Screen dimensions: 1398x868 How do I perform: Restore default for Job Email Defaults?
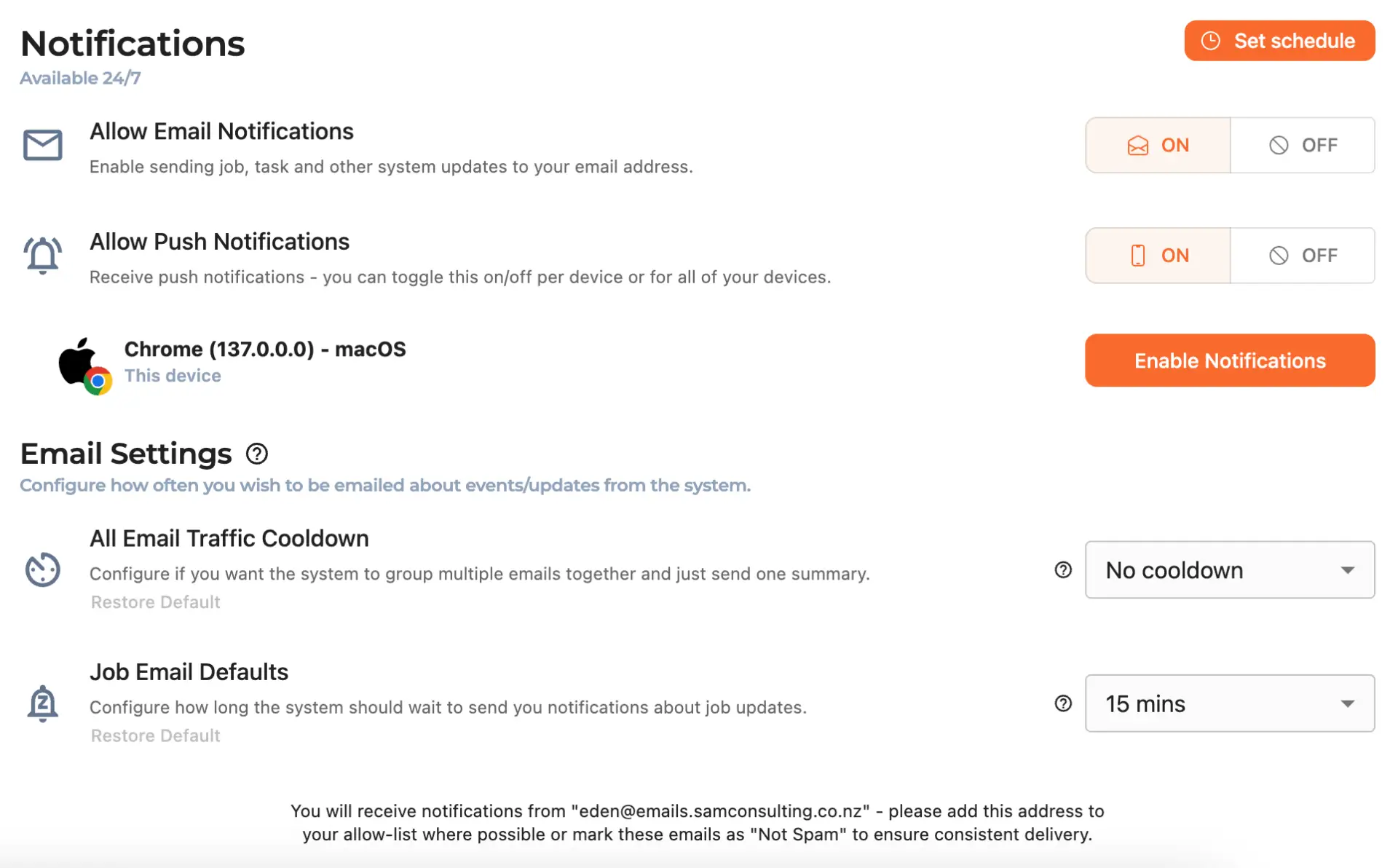point(155,735)
